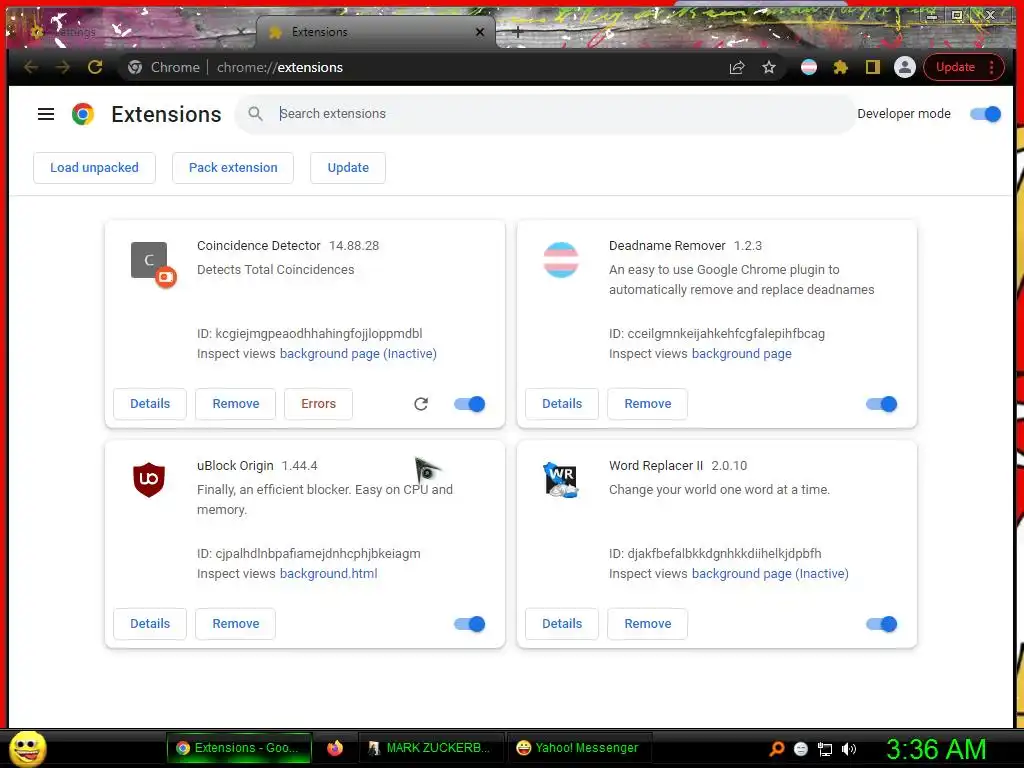1024x768 pixels.
Task: Click the uBlock Origin shield icon
Action: click(149, 479)
